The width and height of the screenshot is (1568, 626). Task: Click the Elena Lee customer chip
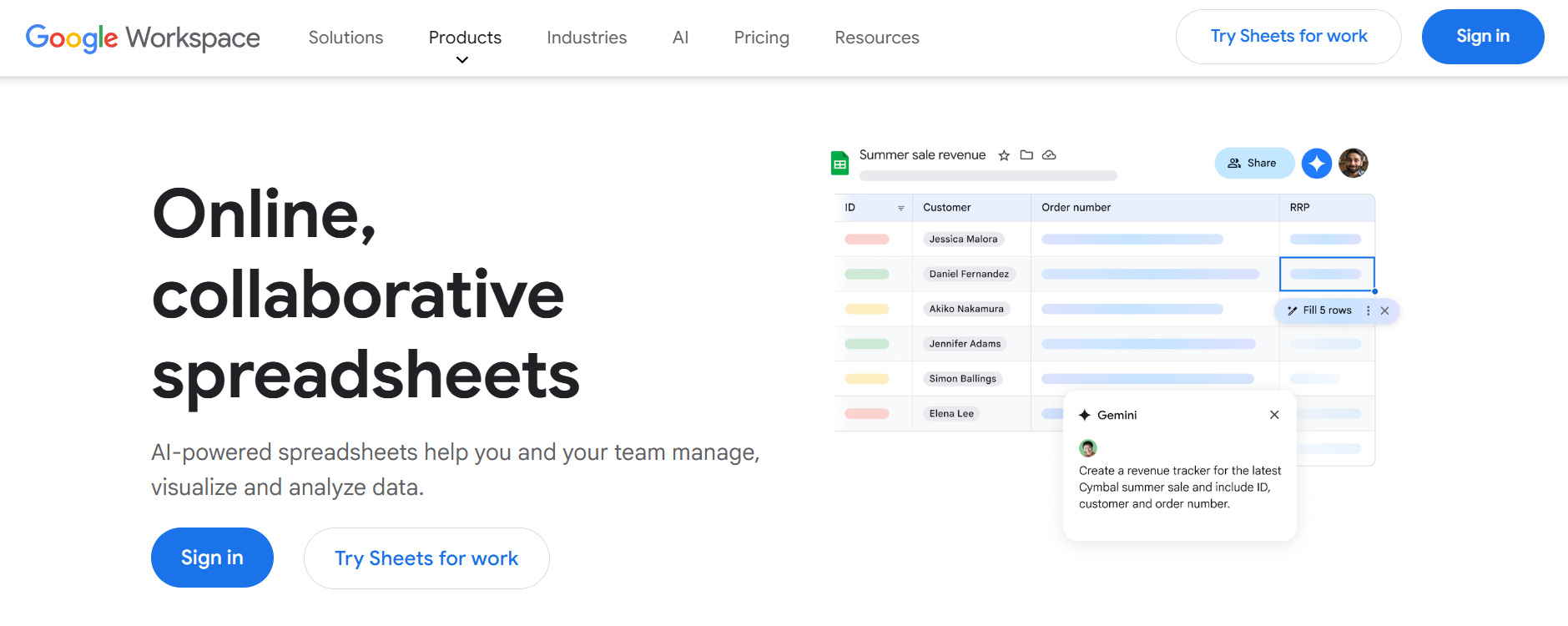pyautogui.click(x=951, y=414)
